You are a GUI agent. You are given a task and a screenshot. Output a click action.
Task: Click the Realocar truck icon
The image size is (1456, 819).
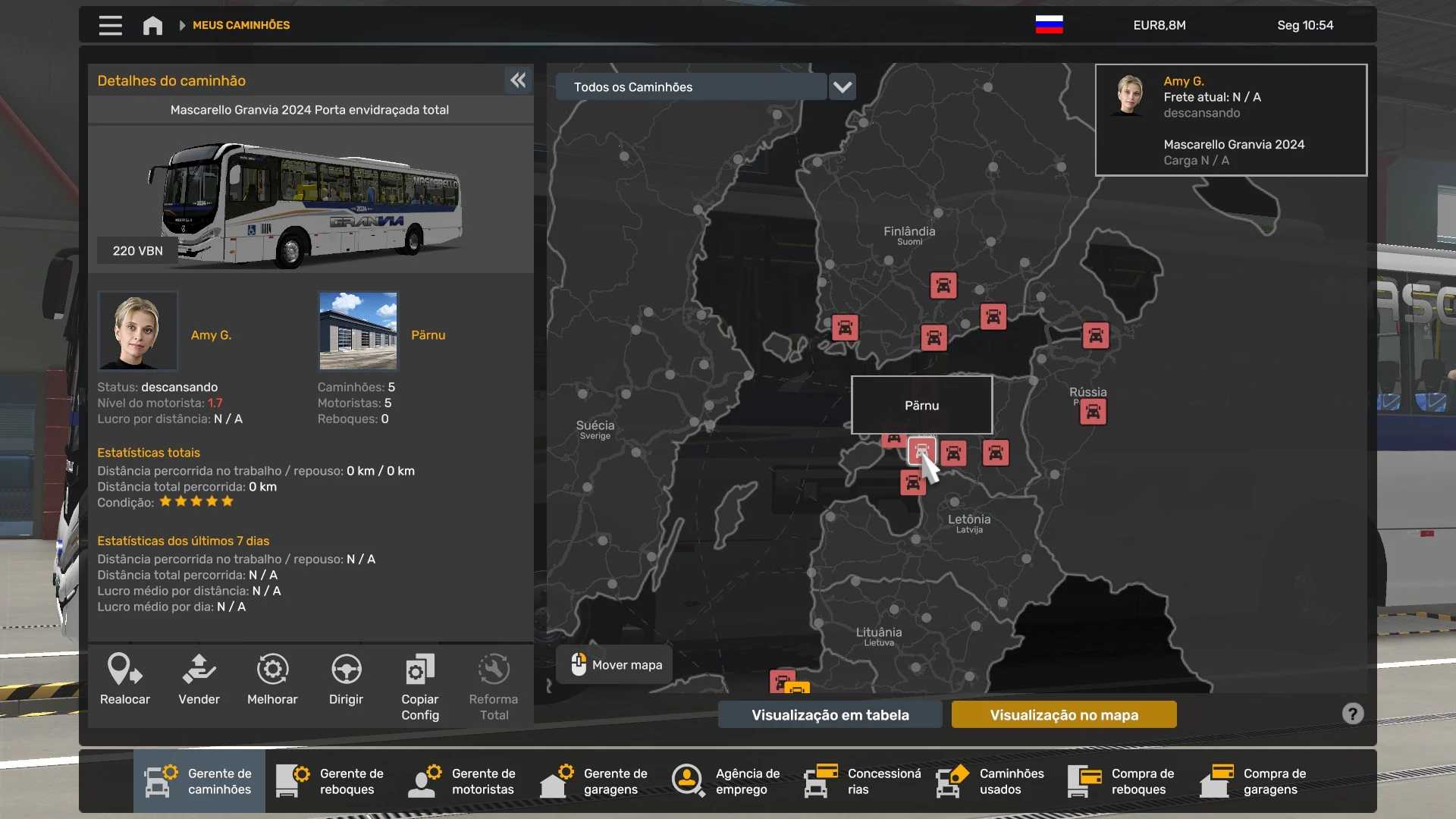click(125, 670)
